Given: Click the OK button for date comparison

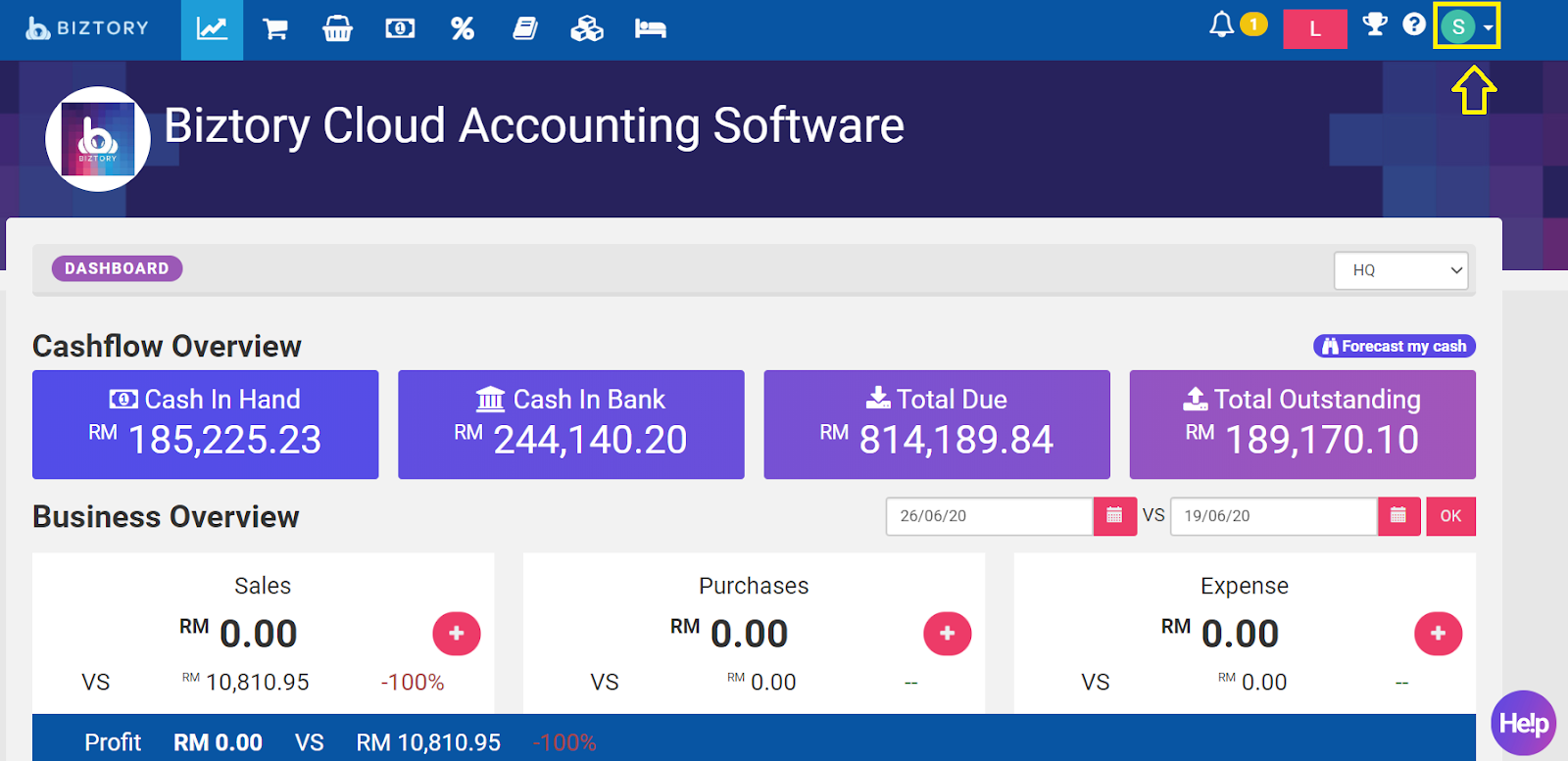Looking at the screenshot, I should click(1450, 516).
